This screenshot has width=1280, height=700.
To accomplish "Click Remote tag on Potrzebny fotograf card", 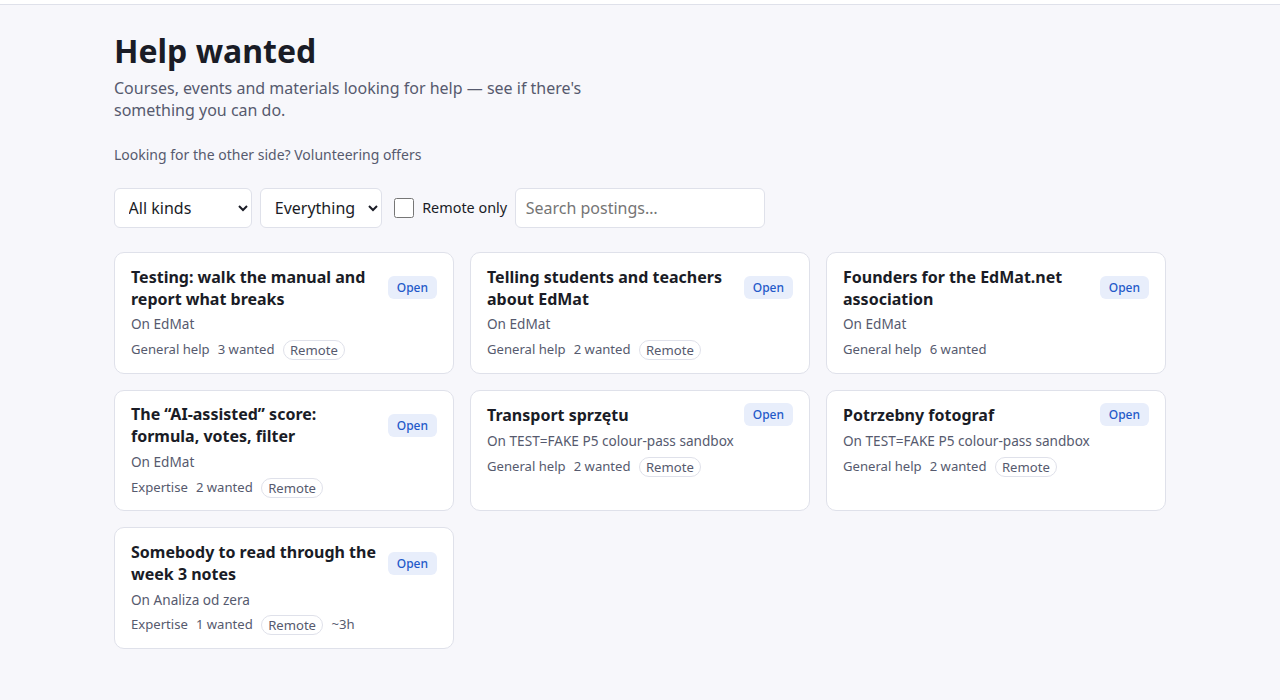I will 1026,467.
